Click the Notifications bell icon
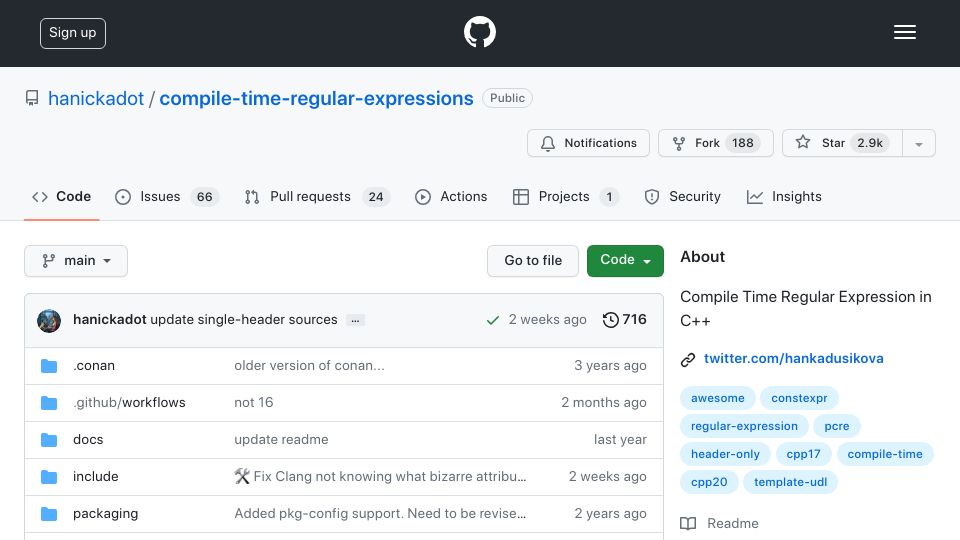 548,143
